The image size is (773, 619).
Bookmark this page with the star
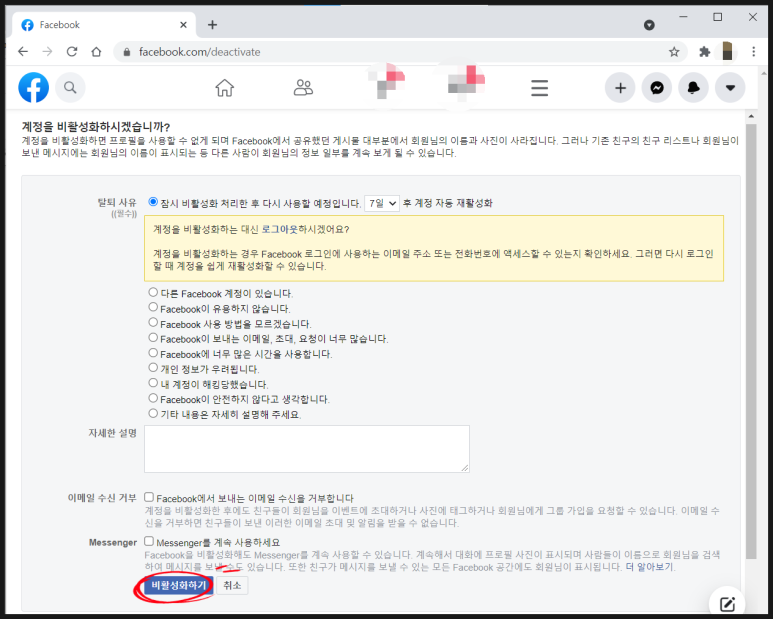(x=674, y=52)
